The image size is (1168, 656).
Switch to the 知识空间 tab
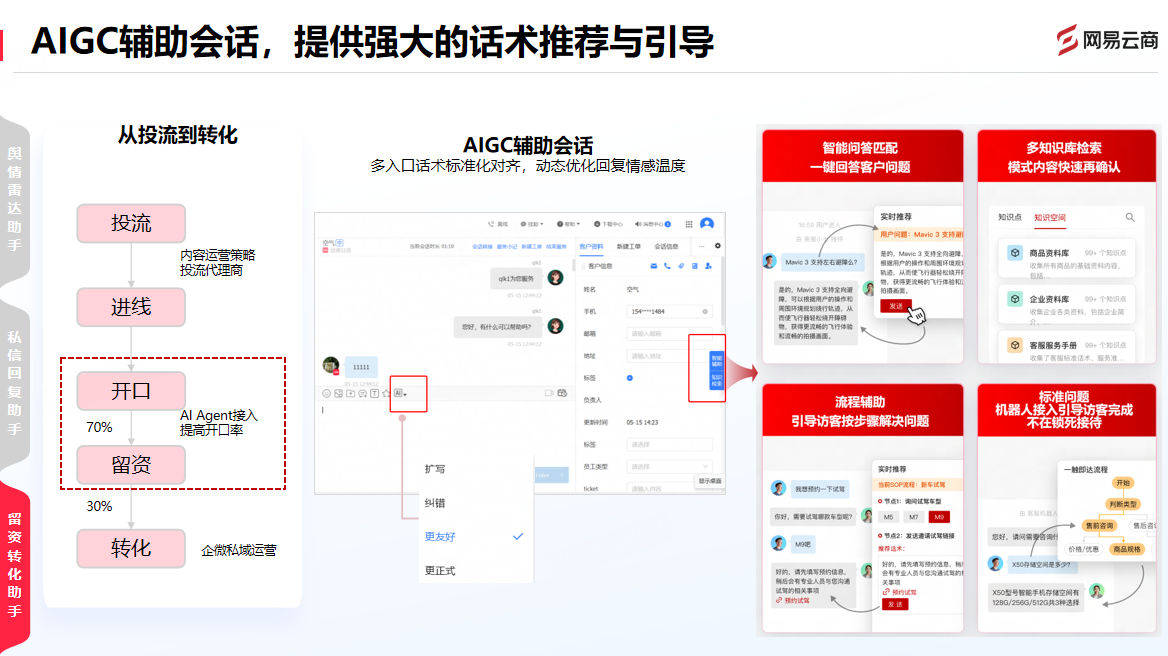(1050, 217)
